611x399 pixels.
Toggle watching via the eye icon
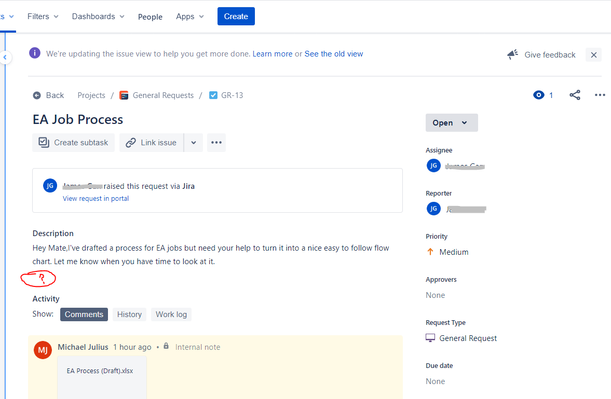point(539,95)
